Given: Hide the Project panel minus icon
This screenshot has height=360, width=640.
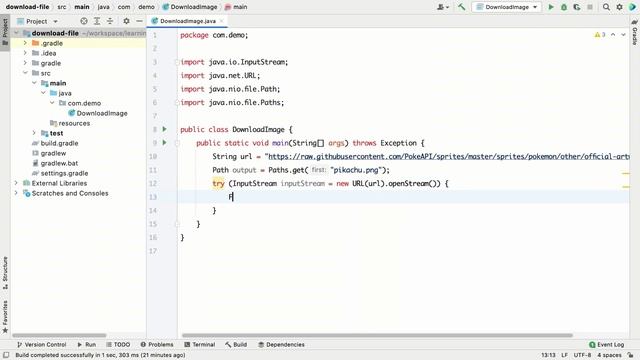Looking at the screenshot, I should pyautogui.click(x=139, y=21).
